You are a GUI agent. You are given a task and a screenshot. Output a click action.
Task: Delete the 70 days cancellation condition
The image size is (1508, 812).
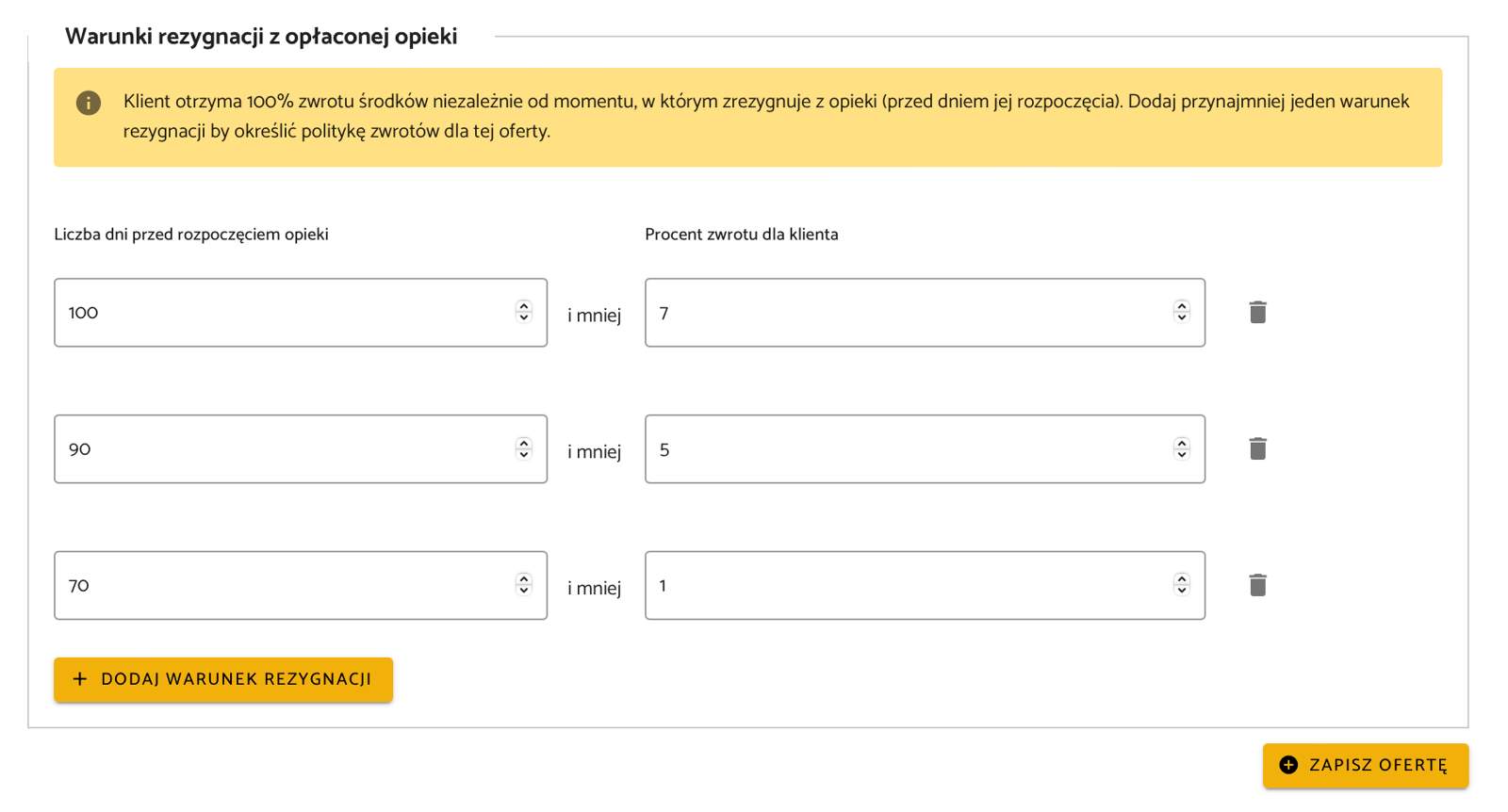(x=1257, y=585)
